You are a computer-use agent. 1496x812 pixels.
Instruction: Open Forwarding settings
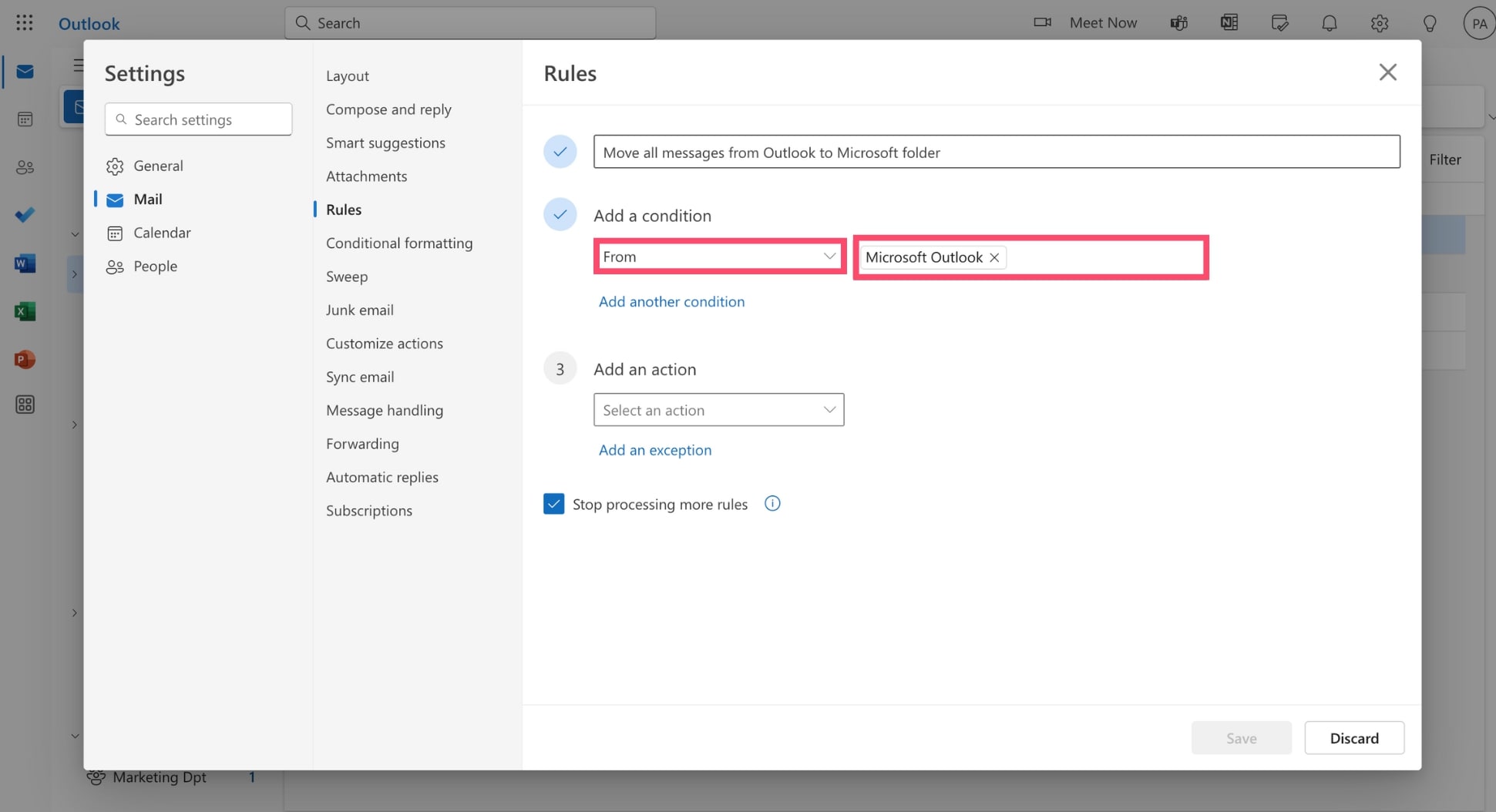pyautogui.click(x=362, y=444)
